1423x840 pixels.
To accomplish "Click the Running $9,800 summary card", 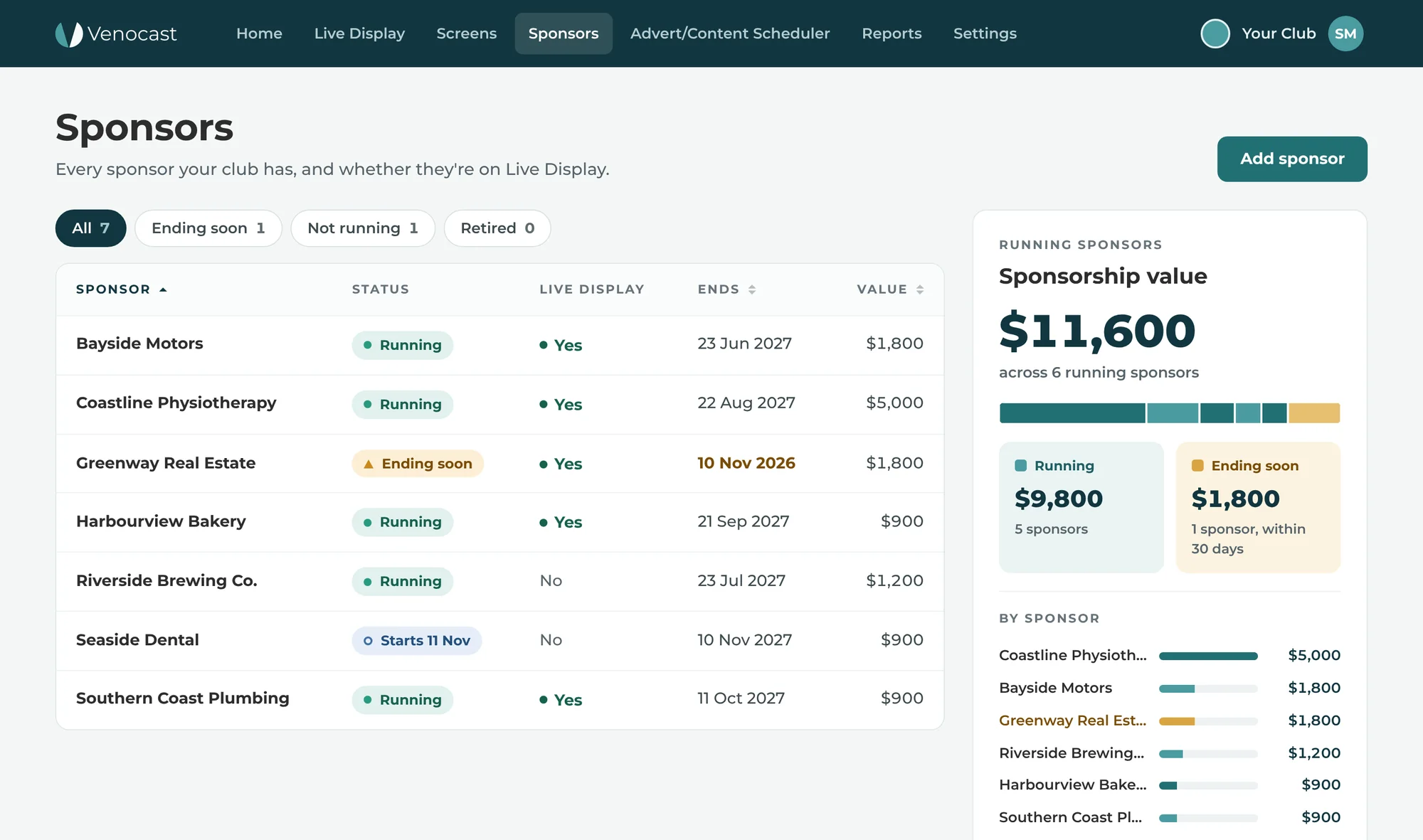I will click(1081, 507).
